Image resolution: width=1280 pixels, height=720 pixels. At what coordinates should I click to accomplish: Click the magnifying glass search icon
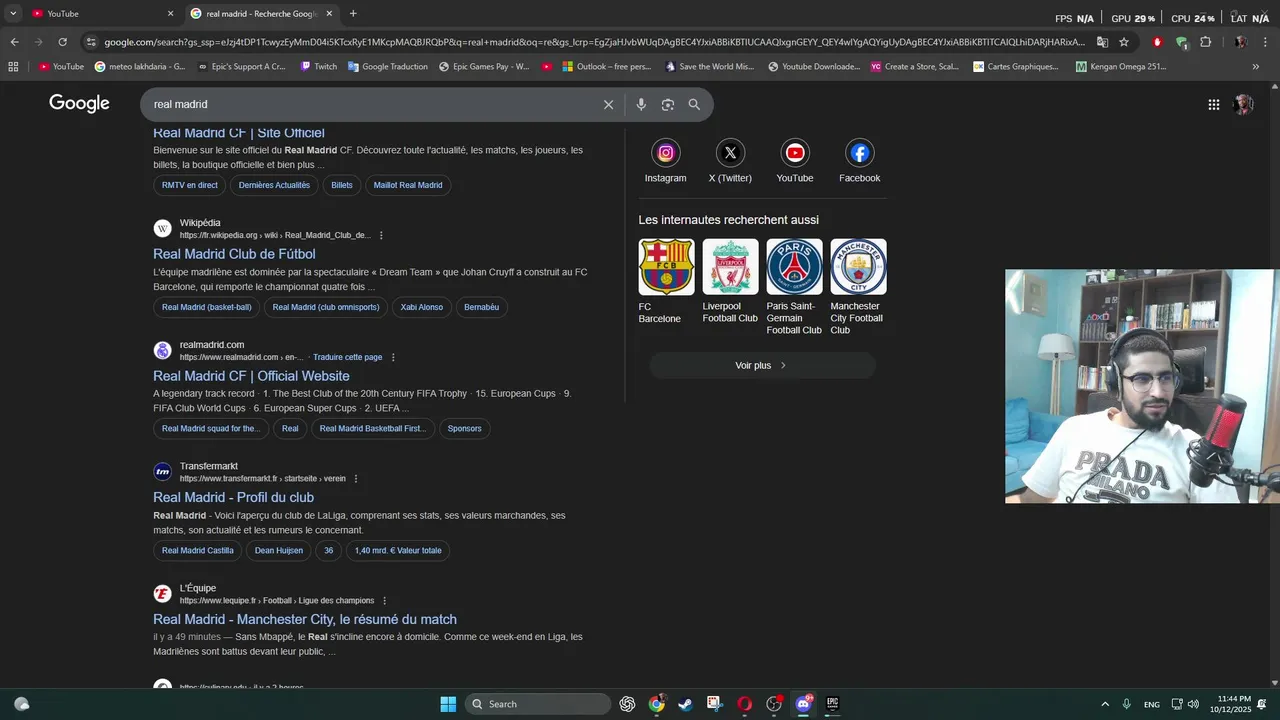(694, 104)
